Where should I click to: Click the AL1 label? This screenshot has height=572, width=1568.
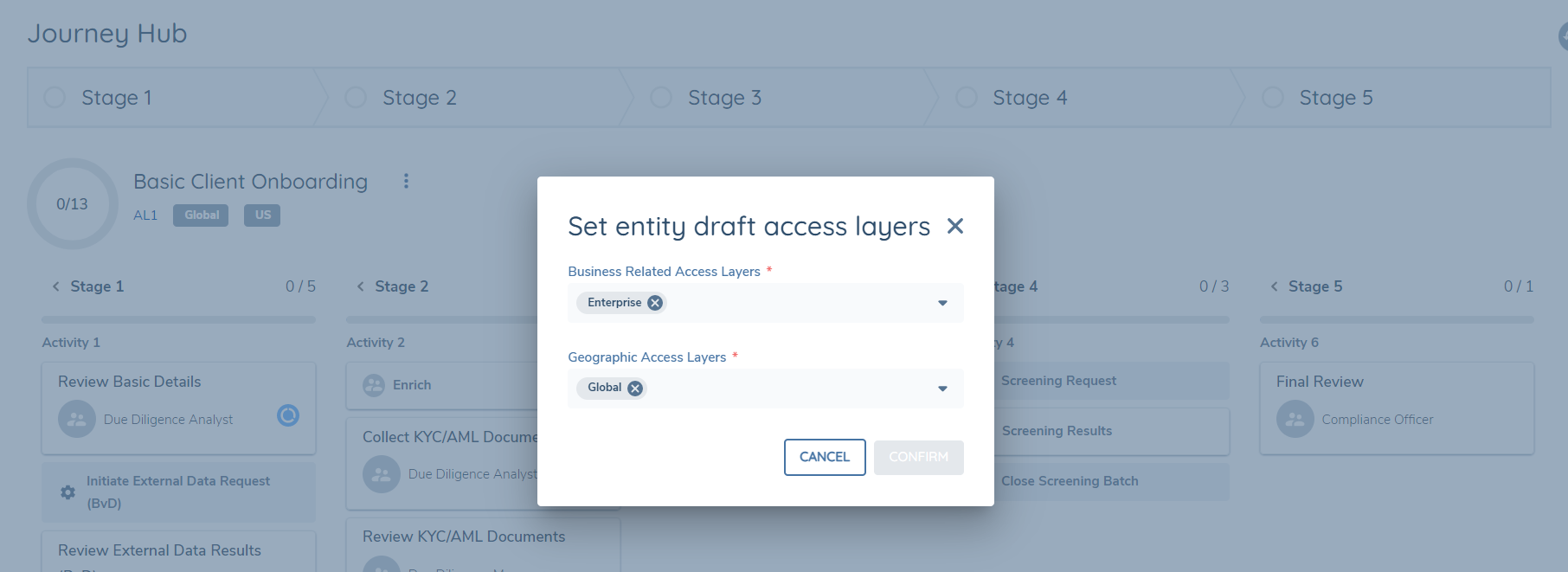[145, 215]
